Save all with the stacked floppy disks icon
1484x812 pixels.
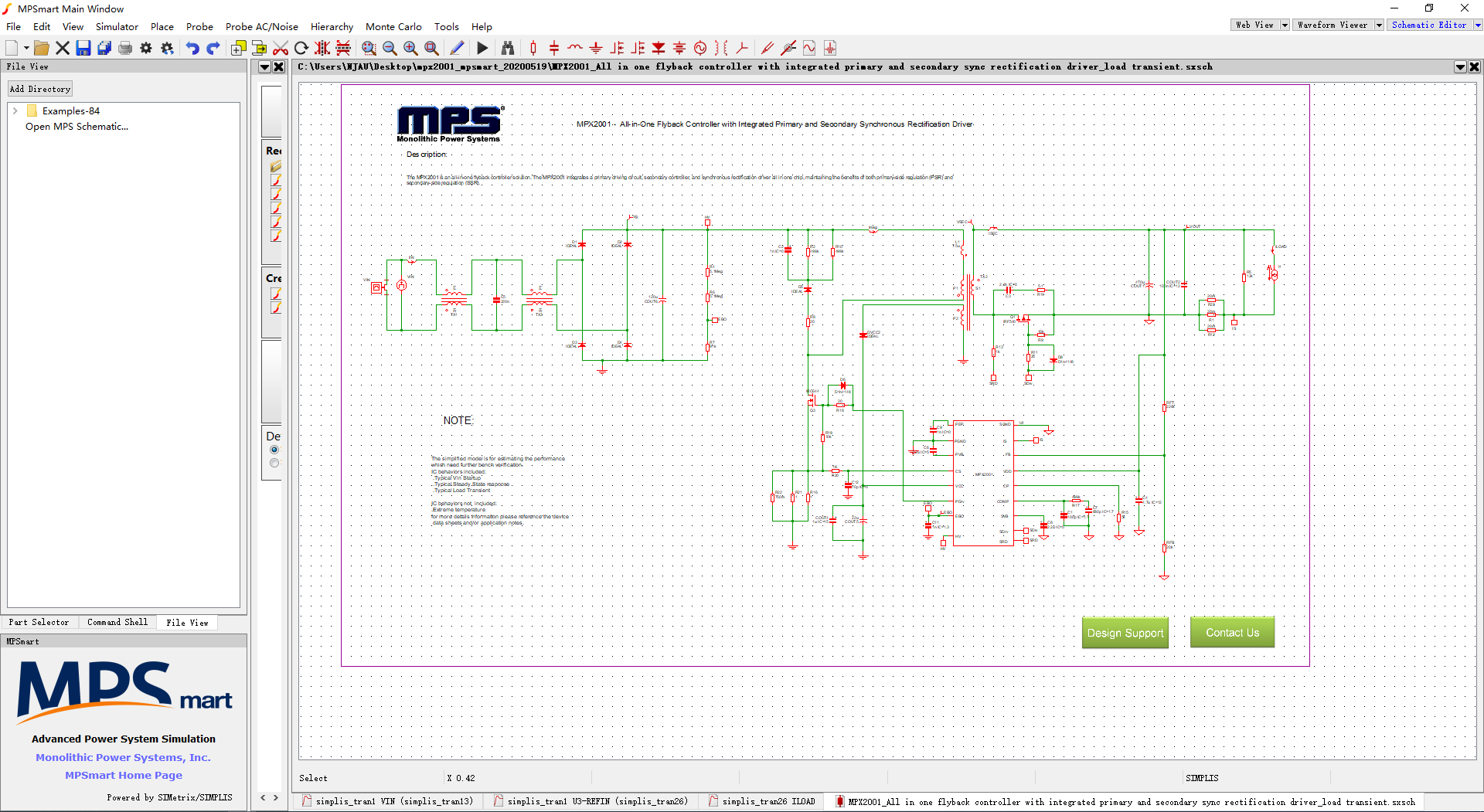coord(104,48)
